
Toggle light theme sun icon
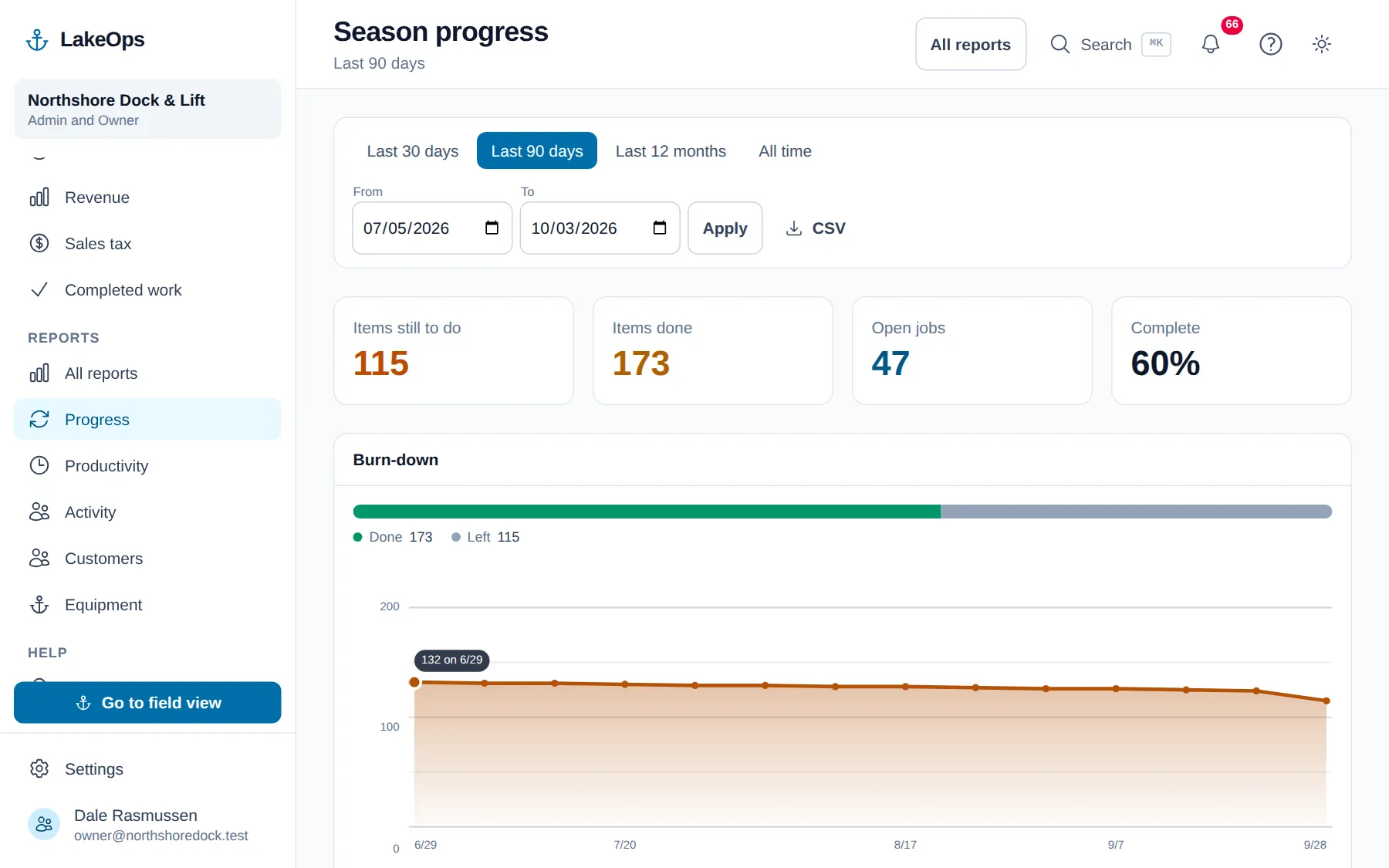point(1322,44)
